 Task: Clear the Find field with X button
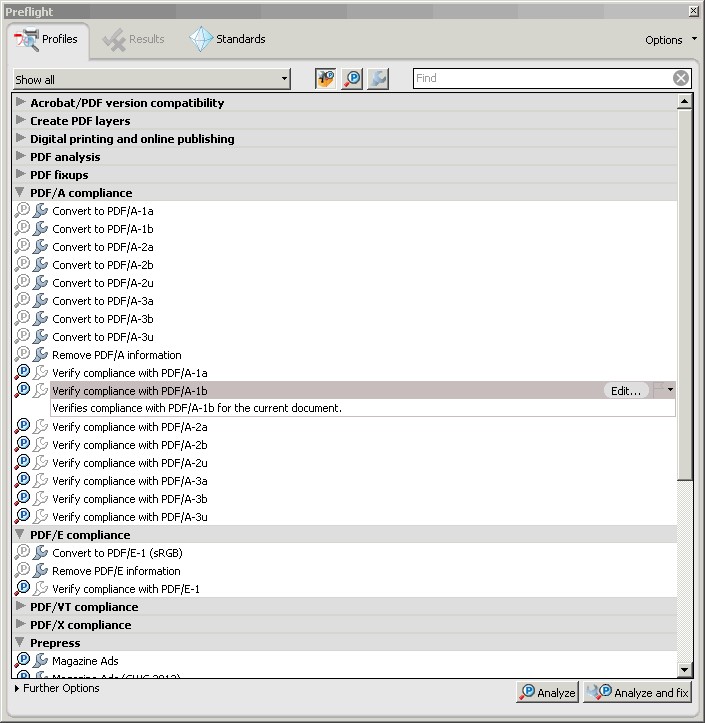coord(681,78)
